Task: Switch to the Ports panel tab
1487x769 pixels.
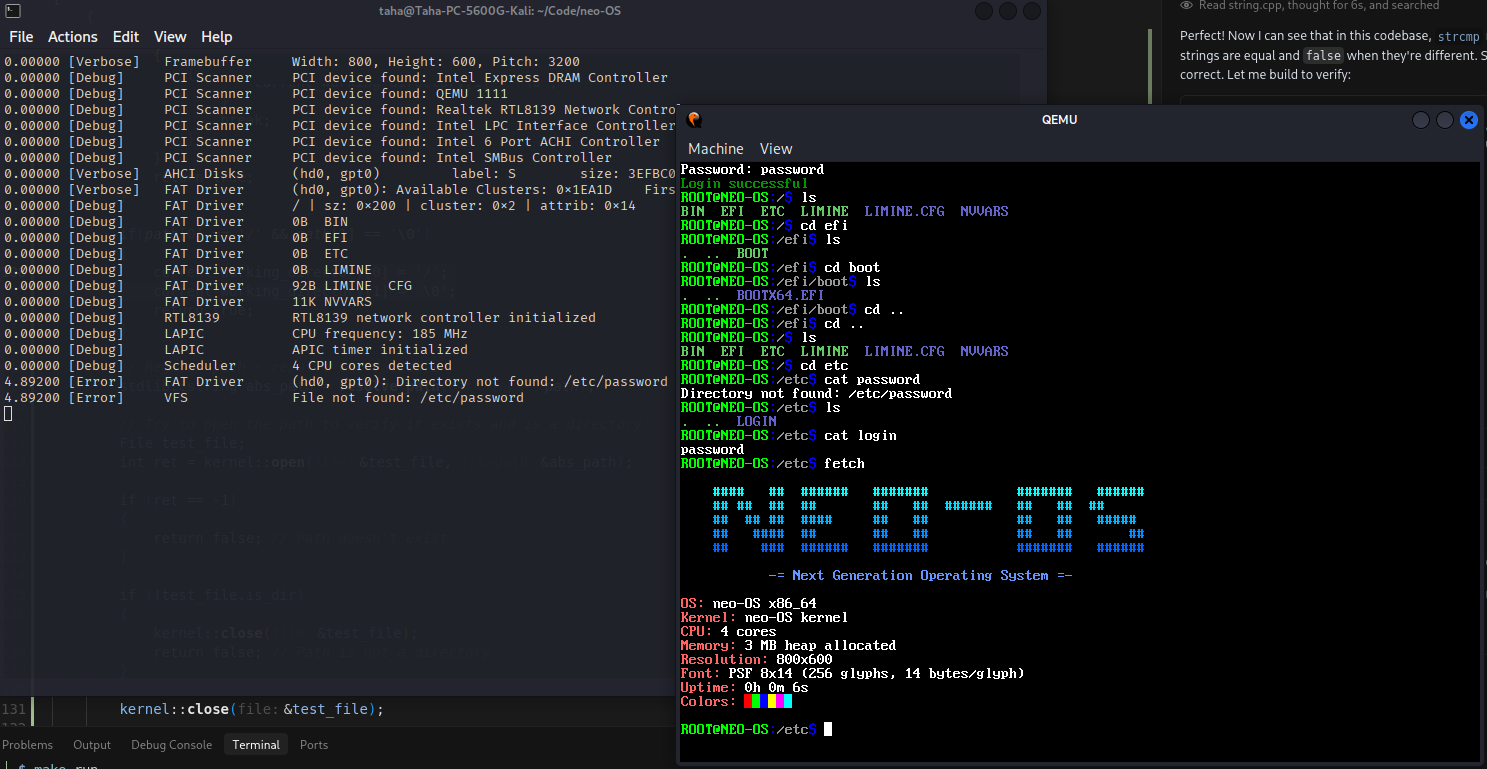Action: coord(314,745)
